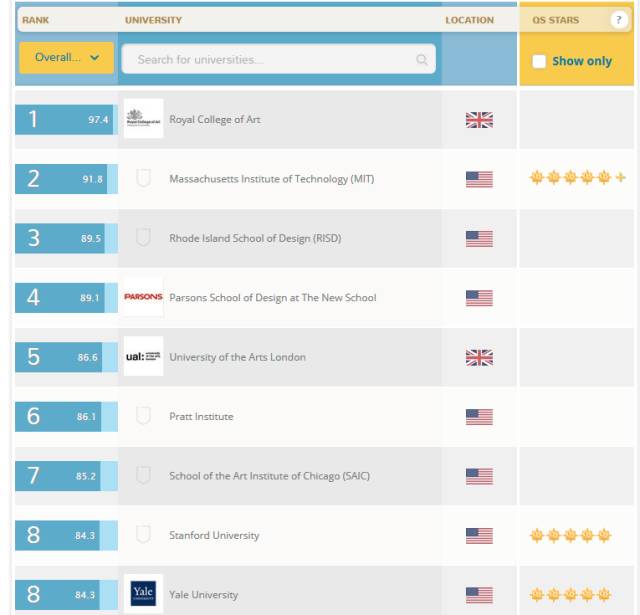The width and height of the screenshot is (640, 615).
Task: Click the SAIC placeholder shield icon
Action: tap(143, 475)
